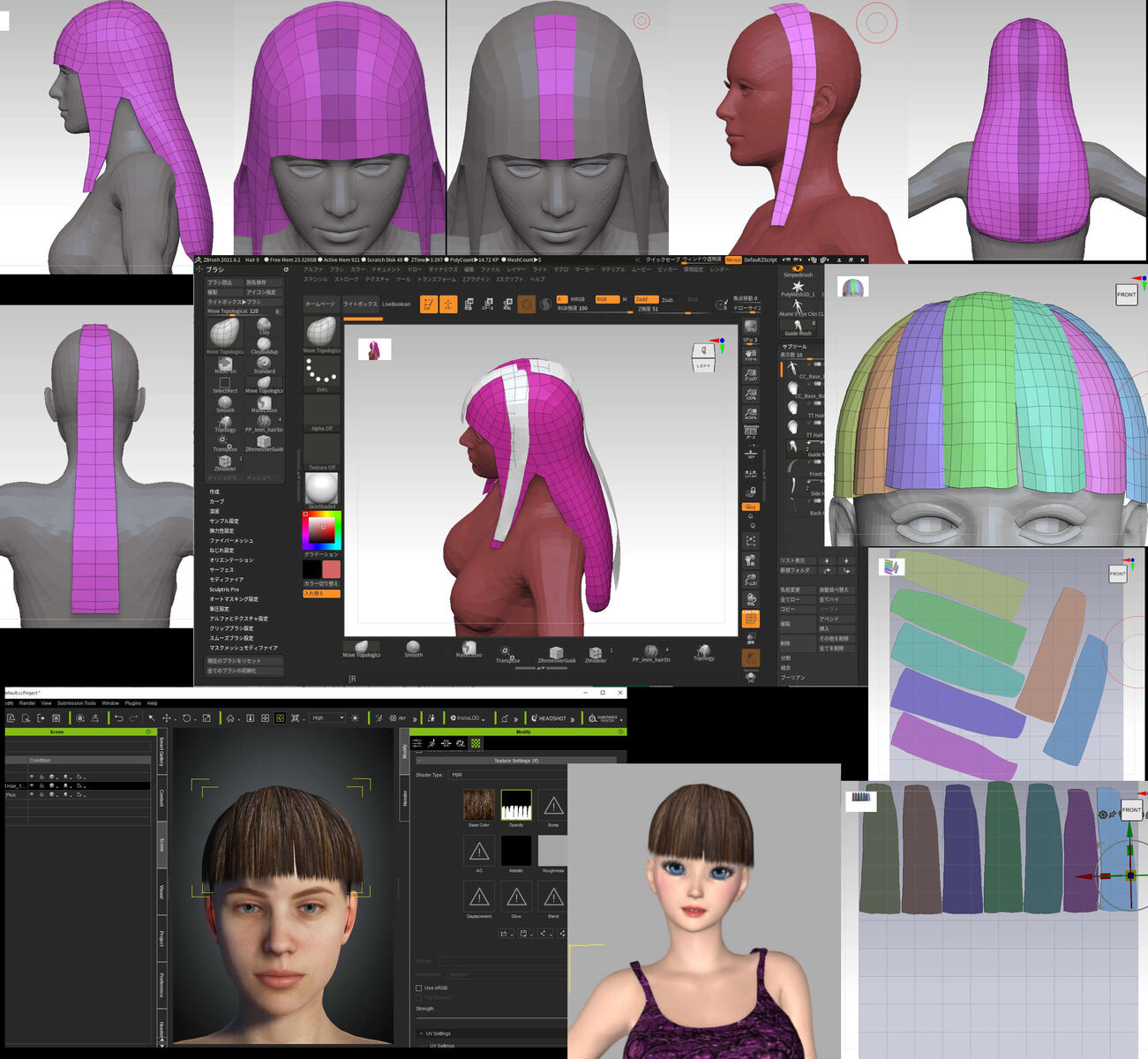1148x1059 pixels.
Task: Click the ZBrush view orientation cube
Action: coord(703,357)
